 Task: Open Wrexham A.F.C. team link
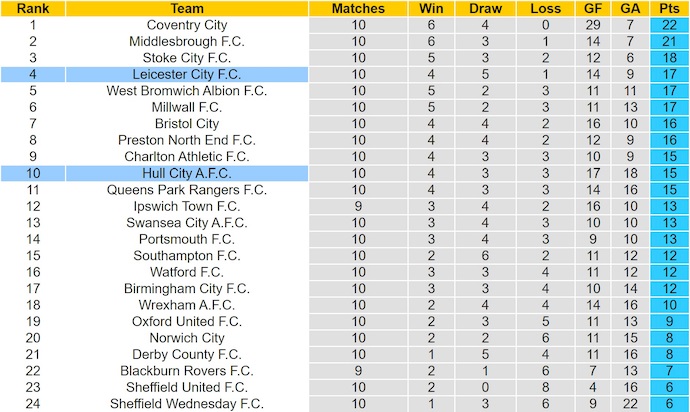tap(186, 305)
